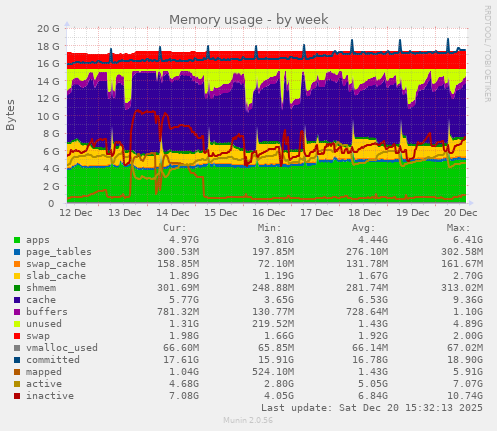Viewport: 497px width, 431px height.
Task: Click the 'inactive' legend label
Action: [x=50, y=396]
